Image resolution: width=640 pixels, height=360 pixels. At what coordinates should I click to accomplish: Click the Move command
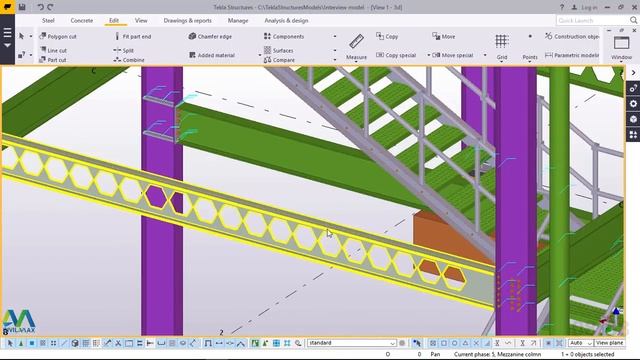tap(444, 36)
